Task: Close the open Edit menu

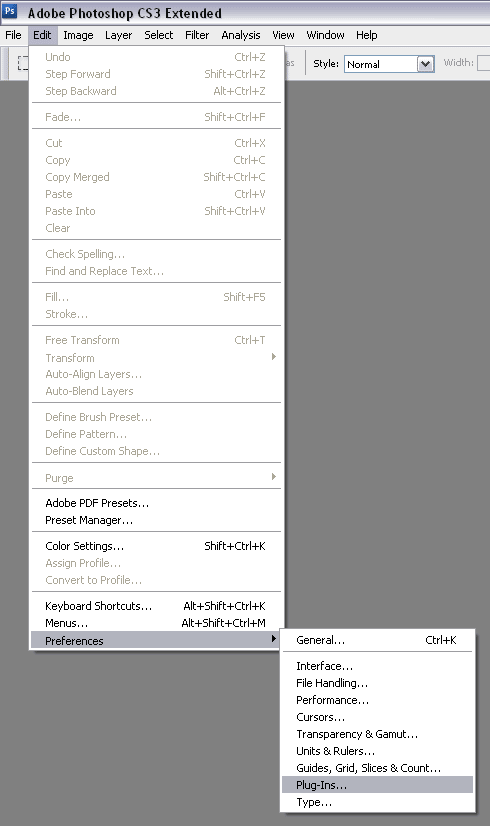Action: click(x=42, y=35)
